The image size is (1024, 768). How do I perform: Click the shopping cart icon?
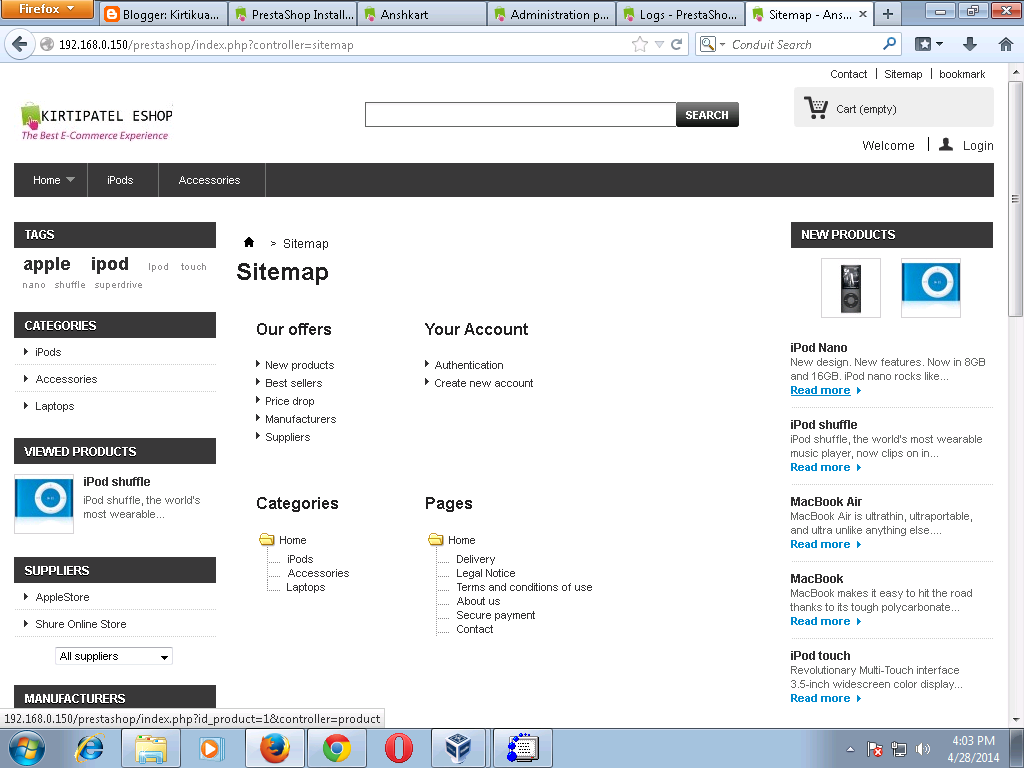point(816,108)
